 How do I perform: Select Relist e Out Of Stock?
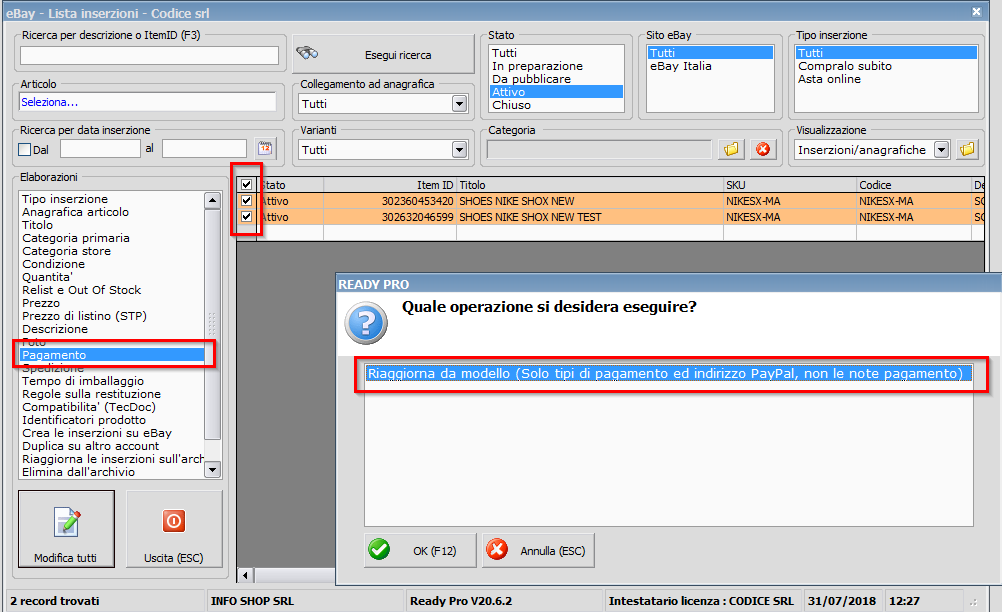click(112, 290)
